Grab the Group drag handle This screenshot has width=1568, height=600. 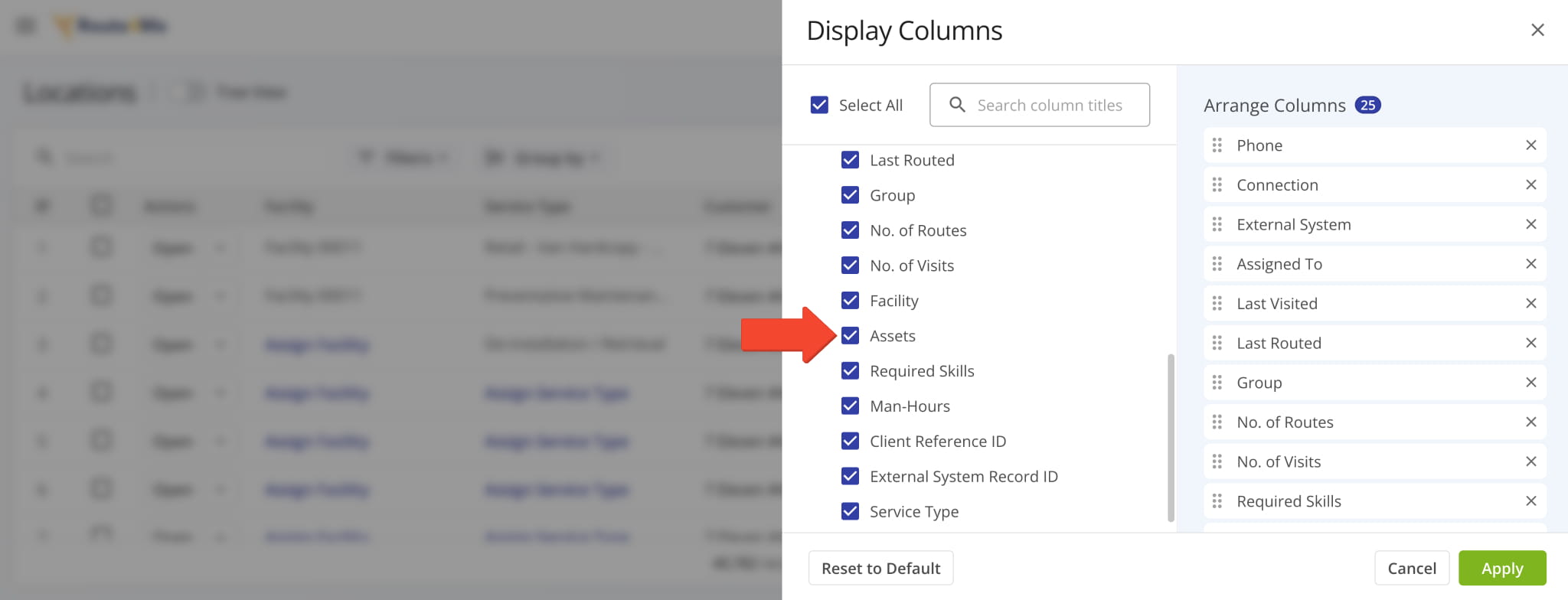click(x=1217, y=383)
